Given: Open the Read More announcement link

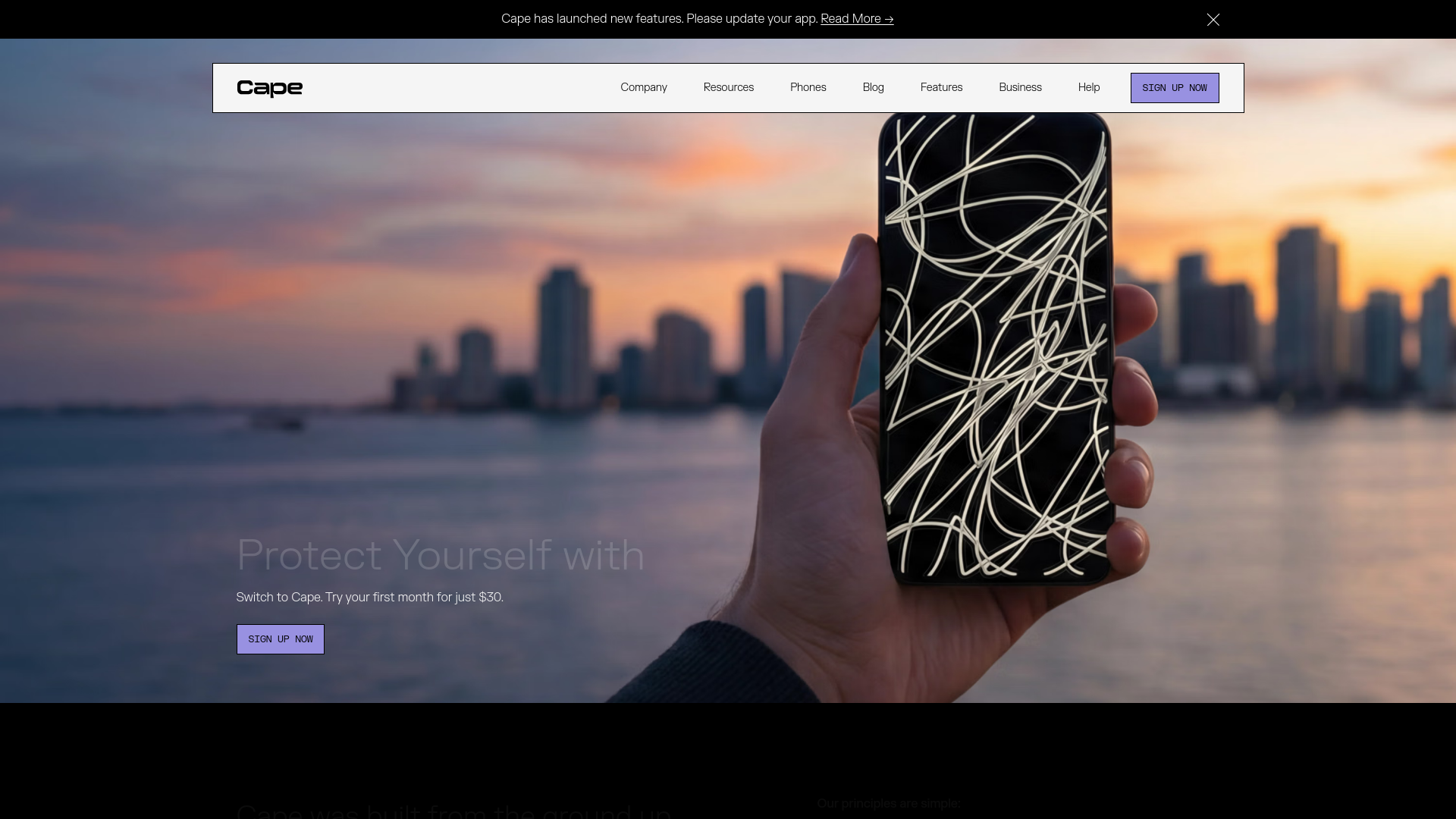Looking at the screenshot, I should tap(857, 19).
